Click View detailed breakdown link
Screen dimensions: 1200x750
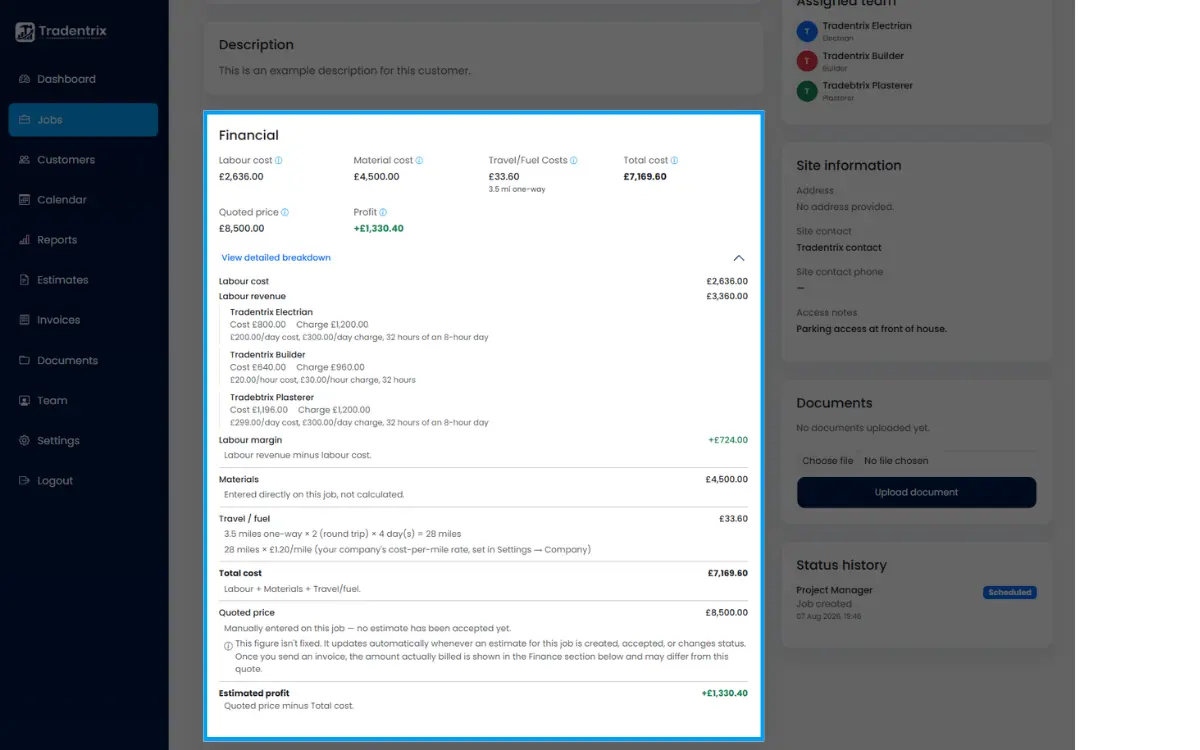click(x=276, y=258)
